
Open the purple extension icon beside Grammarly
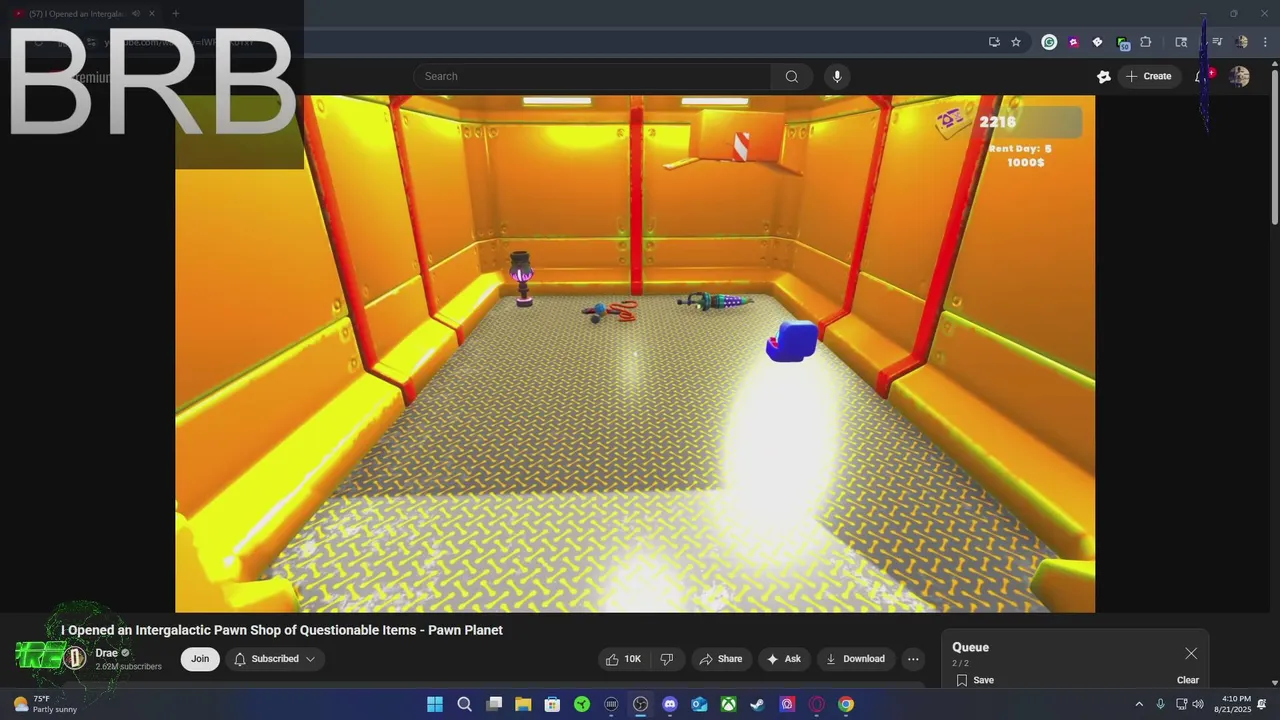(x=1073, y=42)
